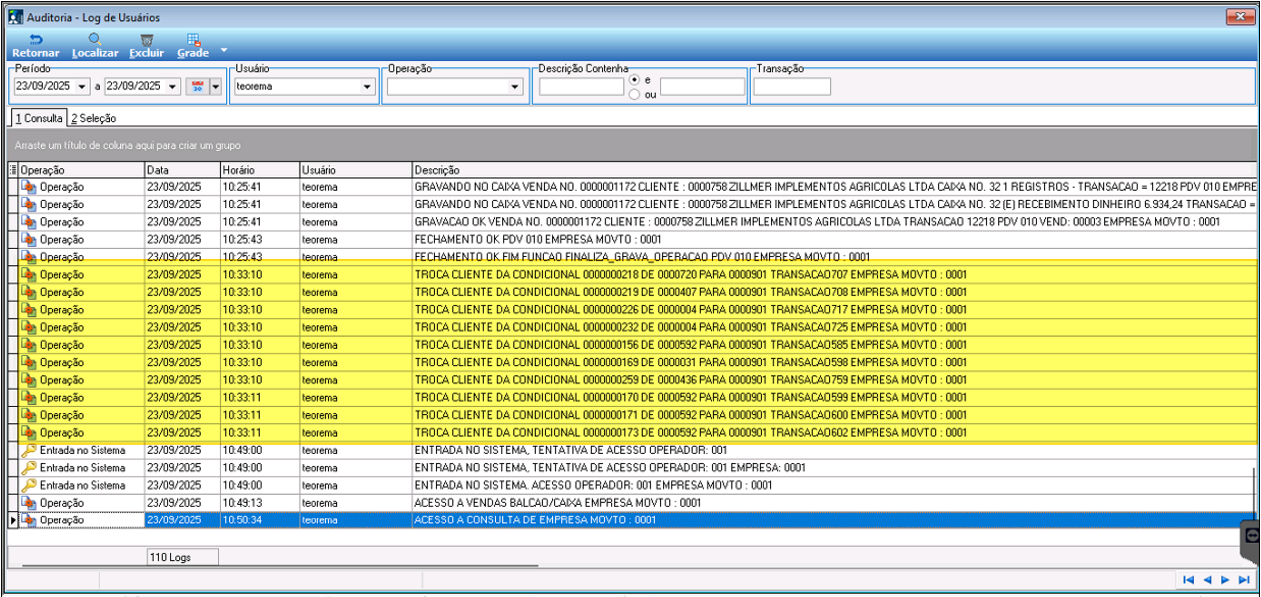Expand the Operação dropdown
This screenshot has width=1261, height=597.
coord(516,87)
